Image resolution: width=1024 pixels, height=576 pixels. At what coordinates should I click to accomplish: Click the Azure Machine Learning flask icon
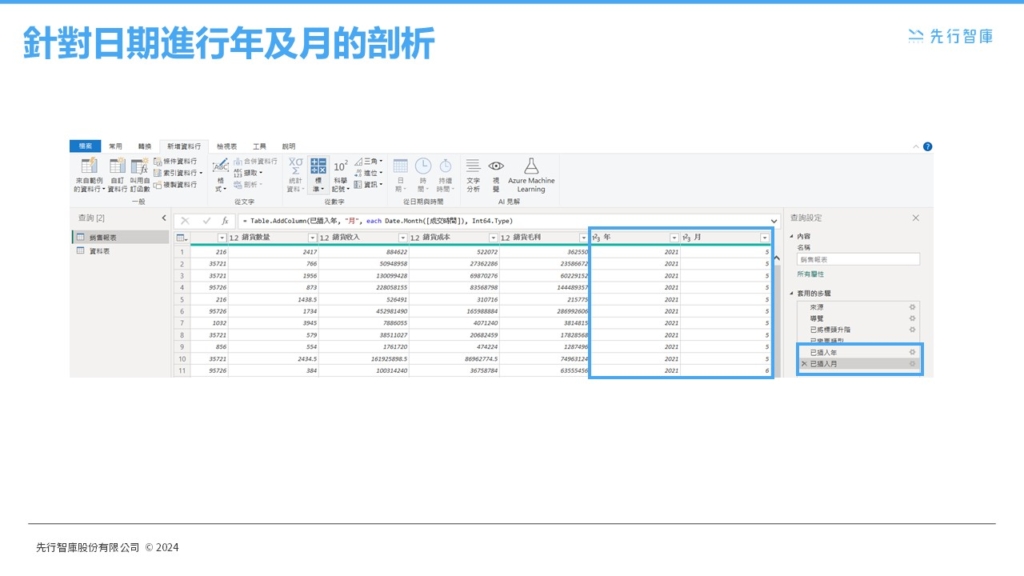point(531,166)
